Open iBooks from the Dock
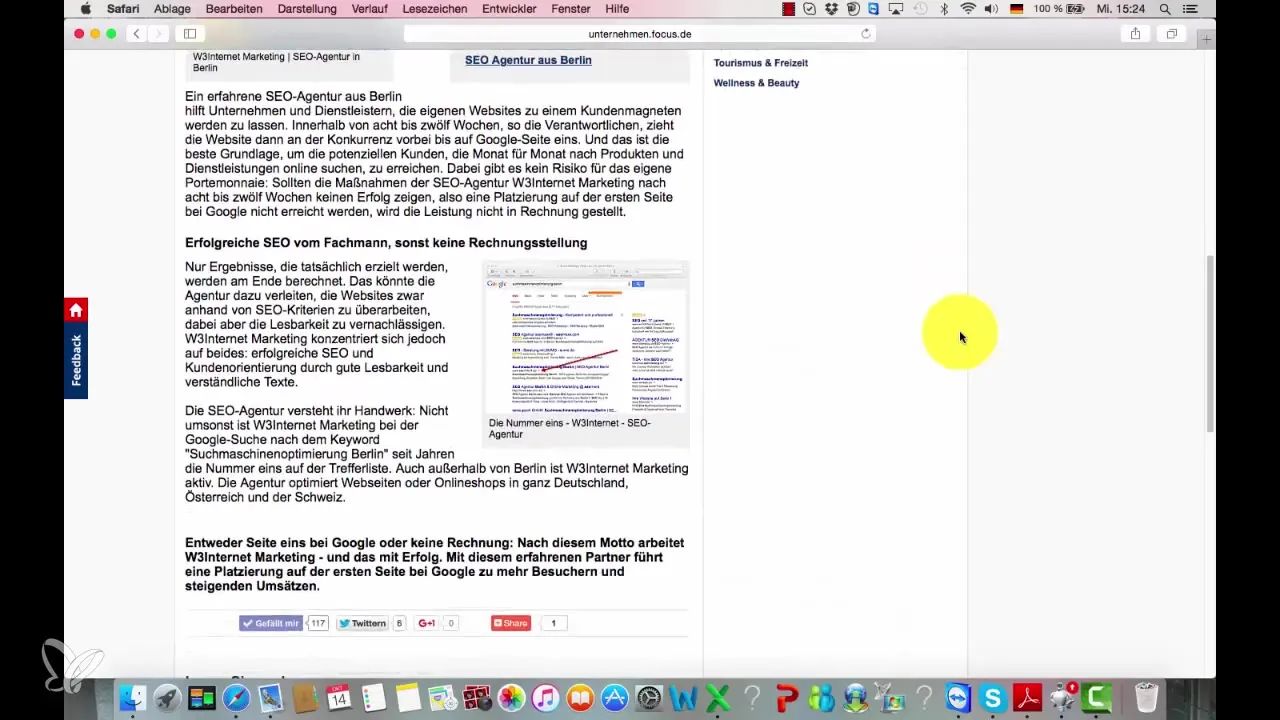 click(580, 697)
